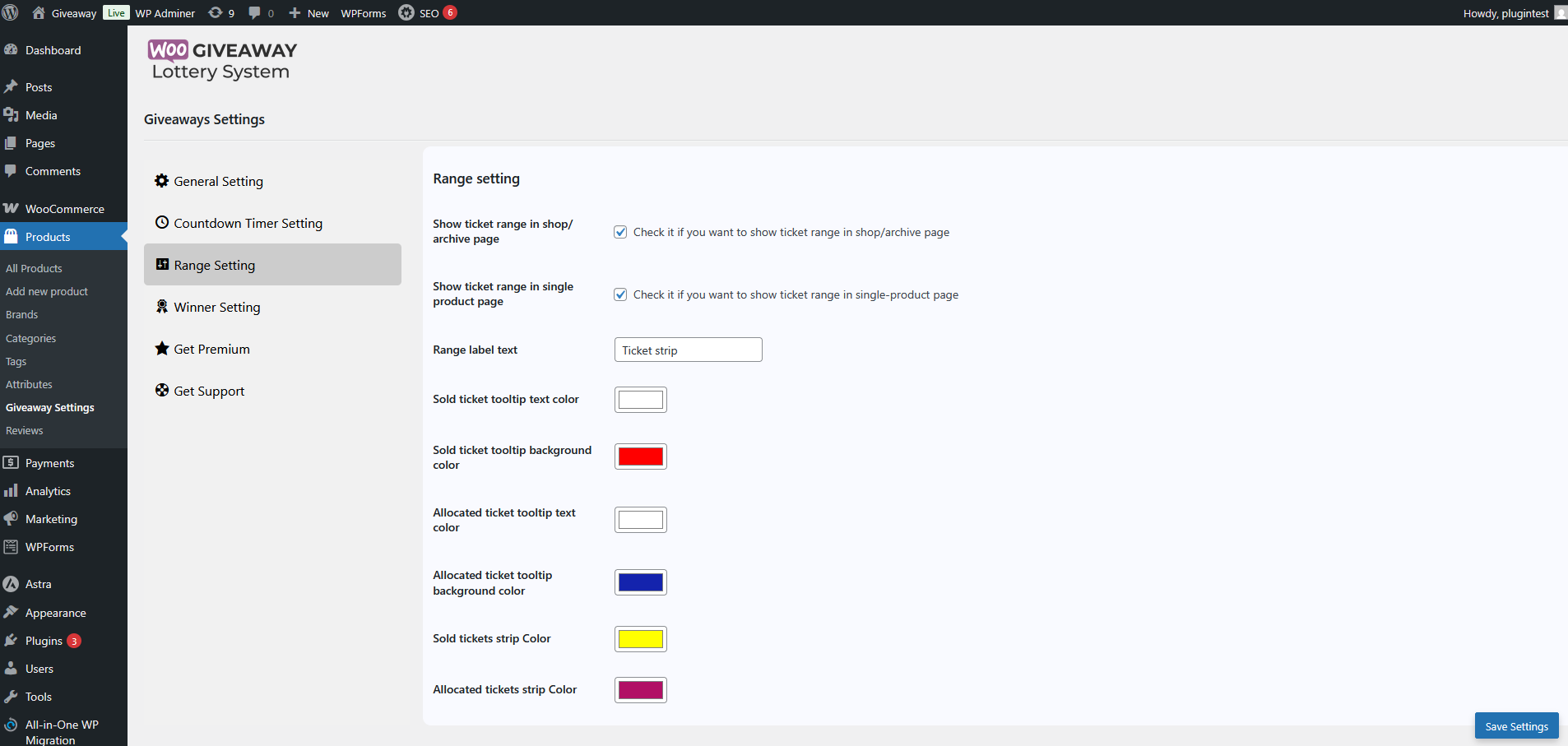Uncheck show ticket range in shop/archive page

[620, 232]
